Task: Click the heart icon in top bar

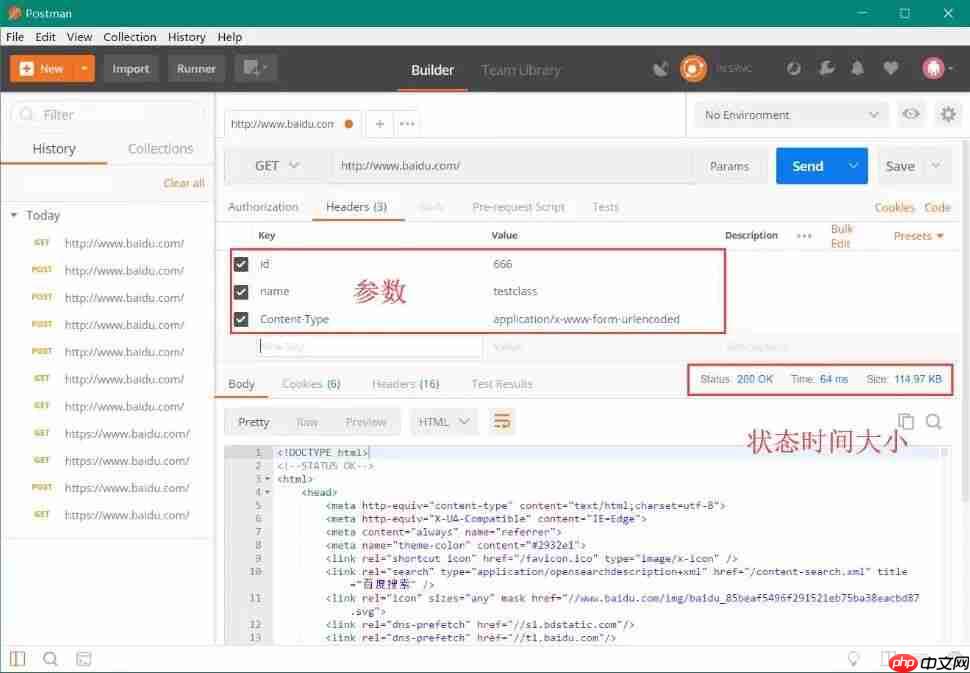Action: 890,69
